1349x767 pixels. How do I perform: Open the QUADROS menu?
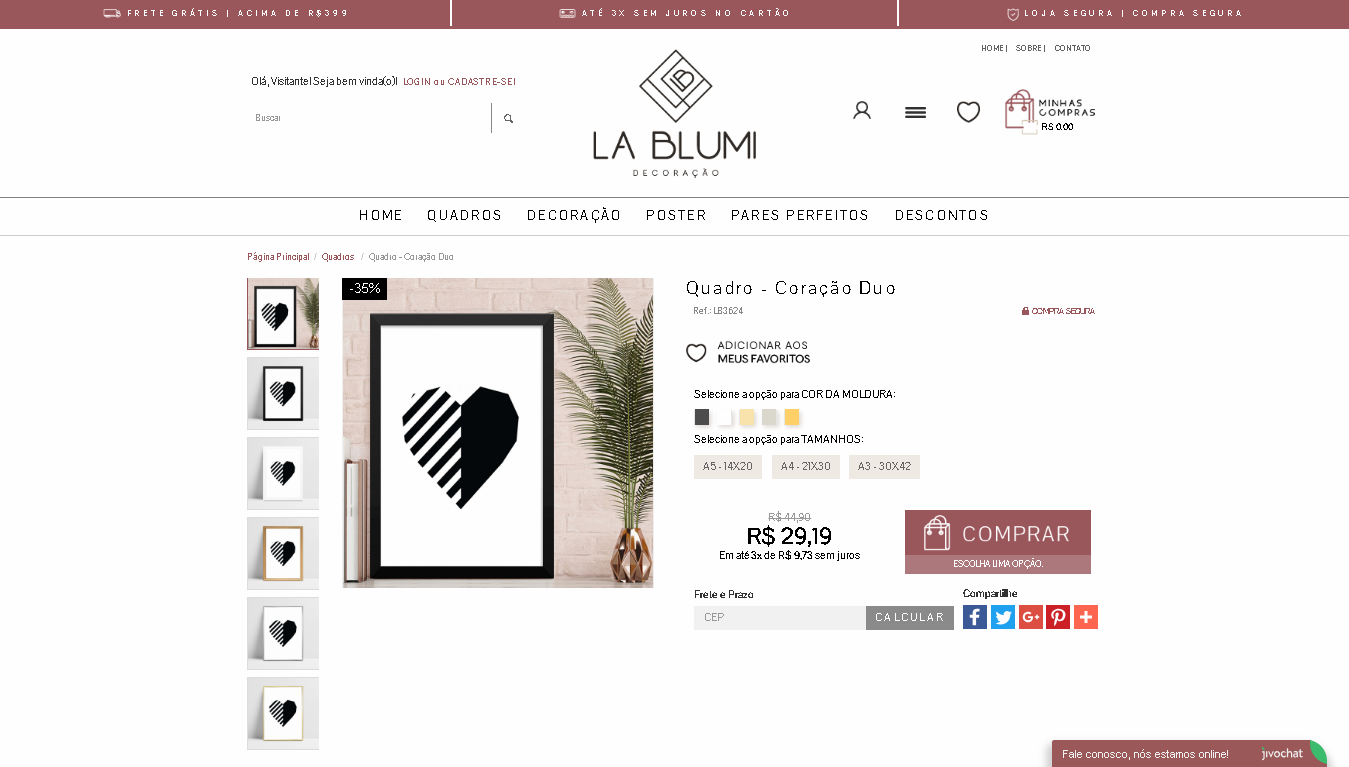464,216
